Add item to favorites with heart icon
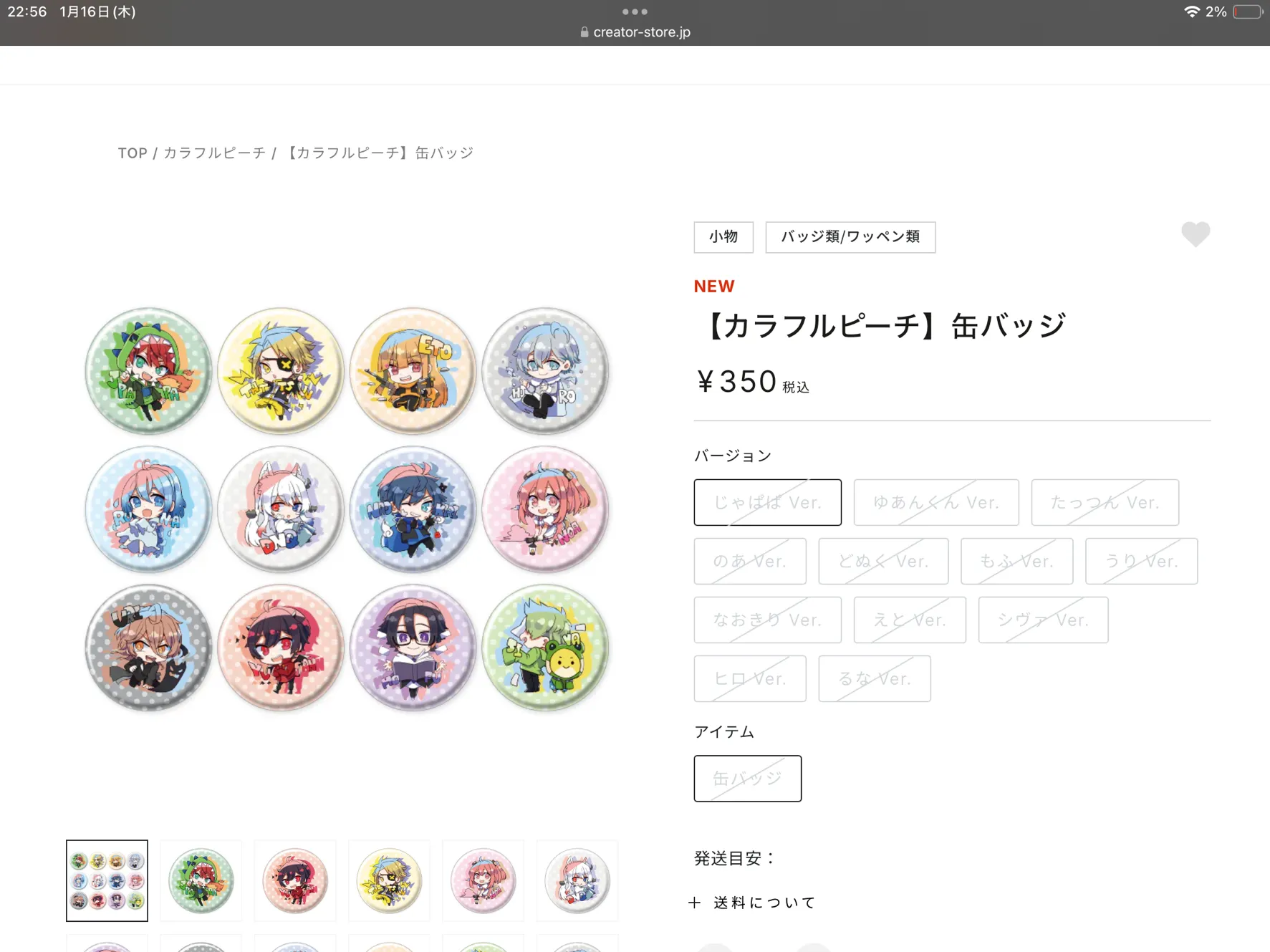The height and width of the screenshot is (952, 1270). (x=1195, y=234)
